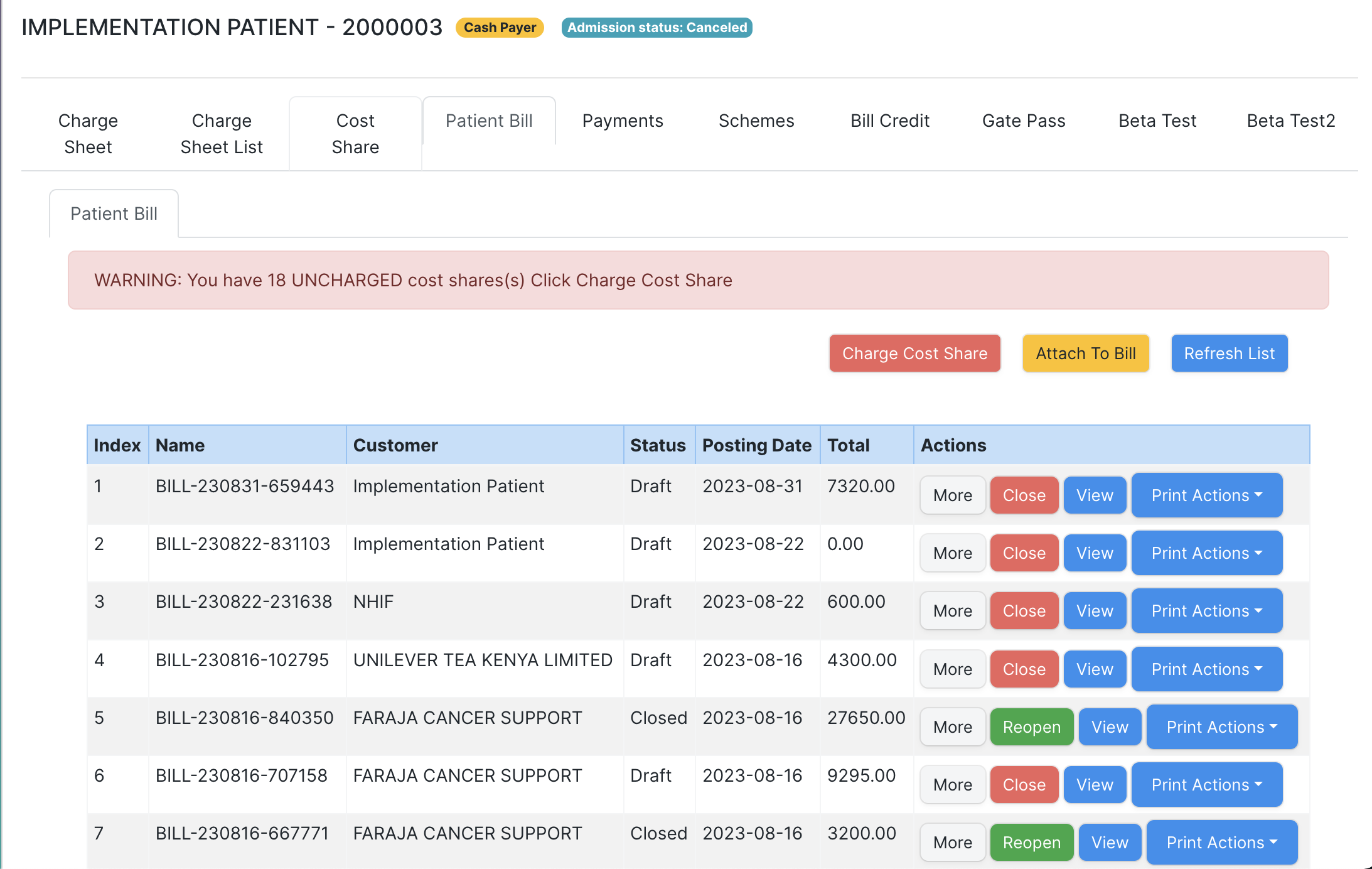Refresh the bill list

pyautogui.click(x=1230, y=354)
